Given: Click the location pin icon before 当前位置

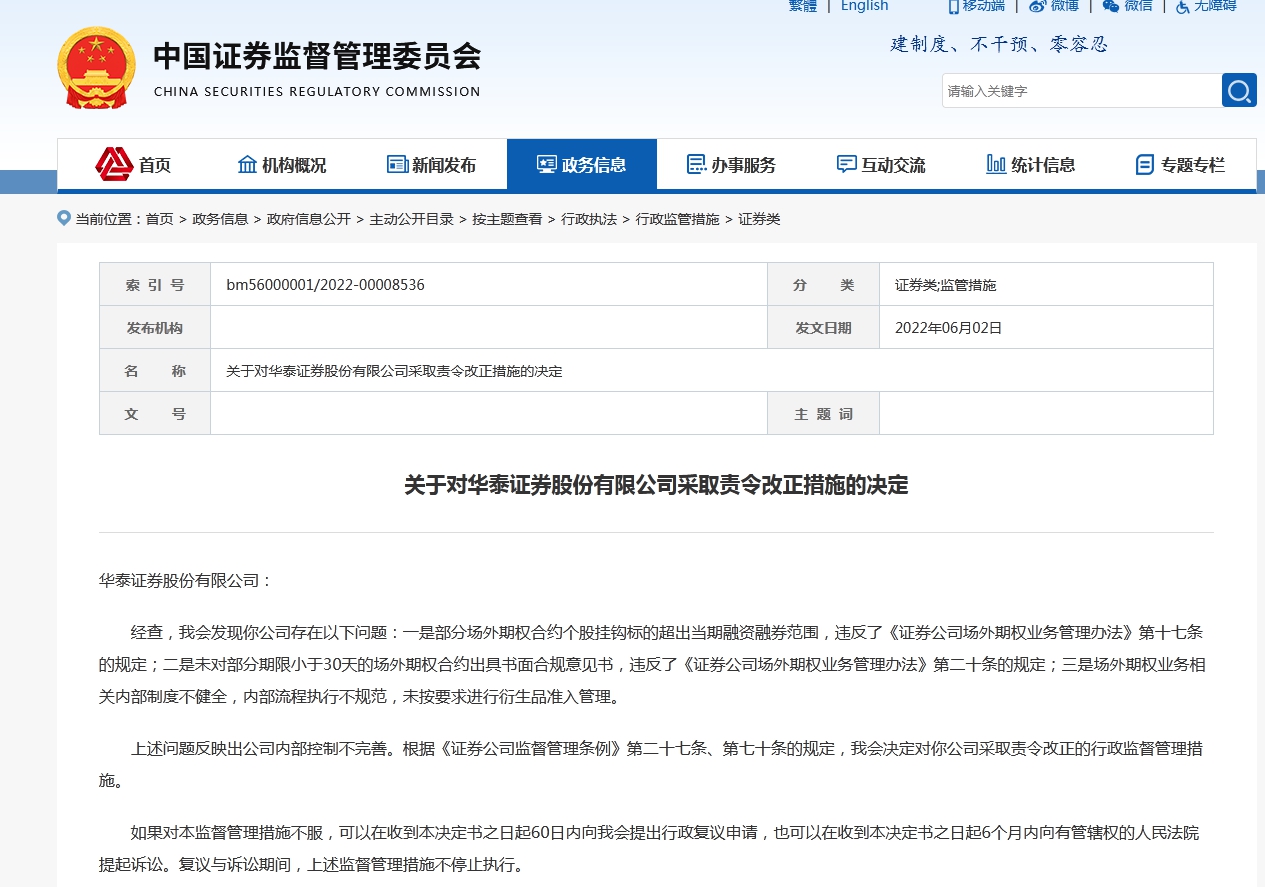Looking at the screenshot, I should 64,218.
